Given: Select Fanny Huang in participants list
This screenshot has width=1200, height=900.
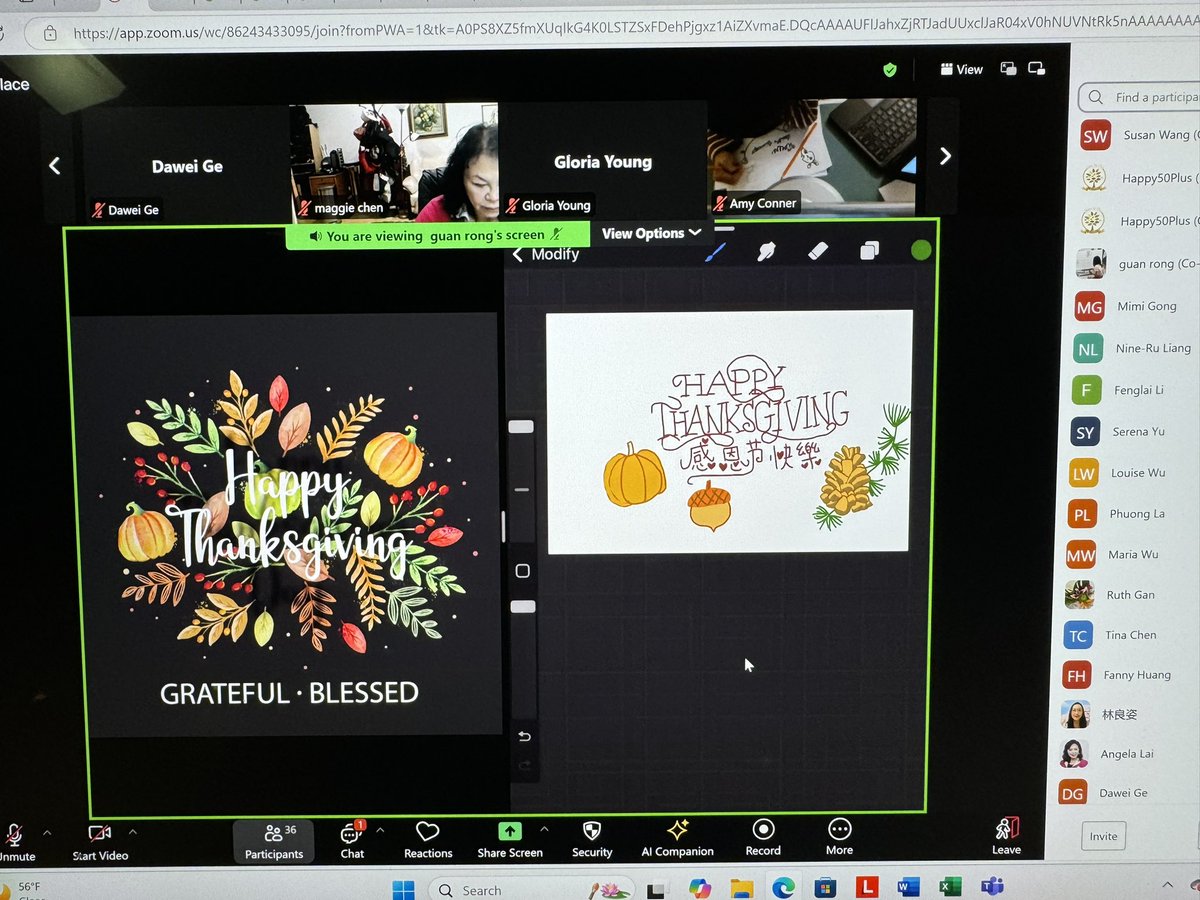Looking at the screenshot, I should [1131, 675].
